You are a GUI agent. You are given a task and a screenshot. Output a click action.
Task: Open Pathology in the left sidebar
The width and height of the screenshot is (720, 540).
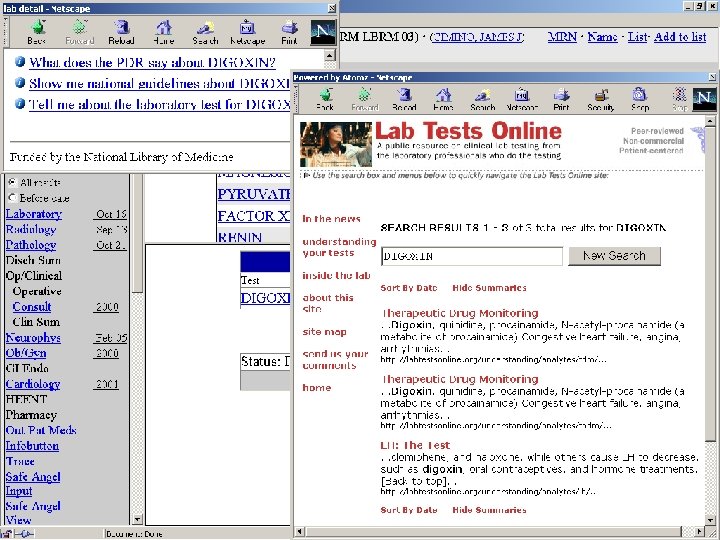coord(31,245)
